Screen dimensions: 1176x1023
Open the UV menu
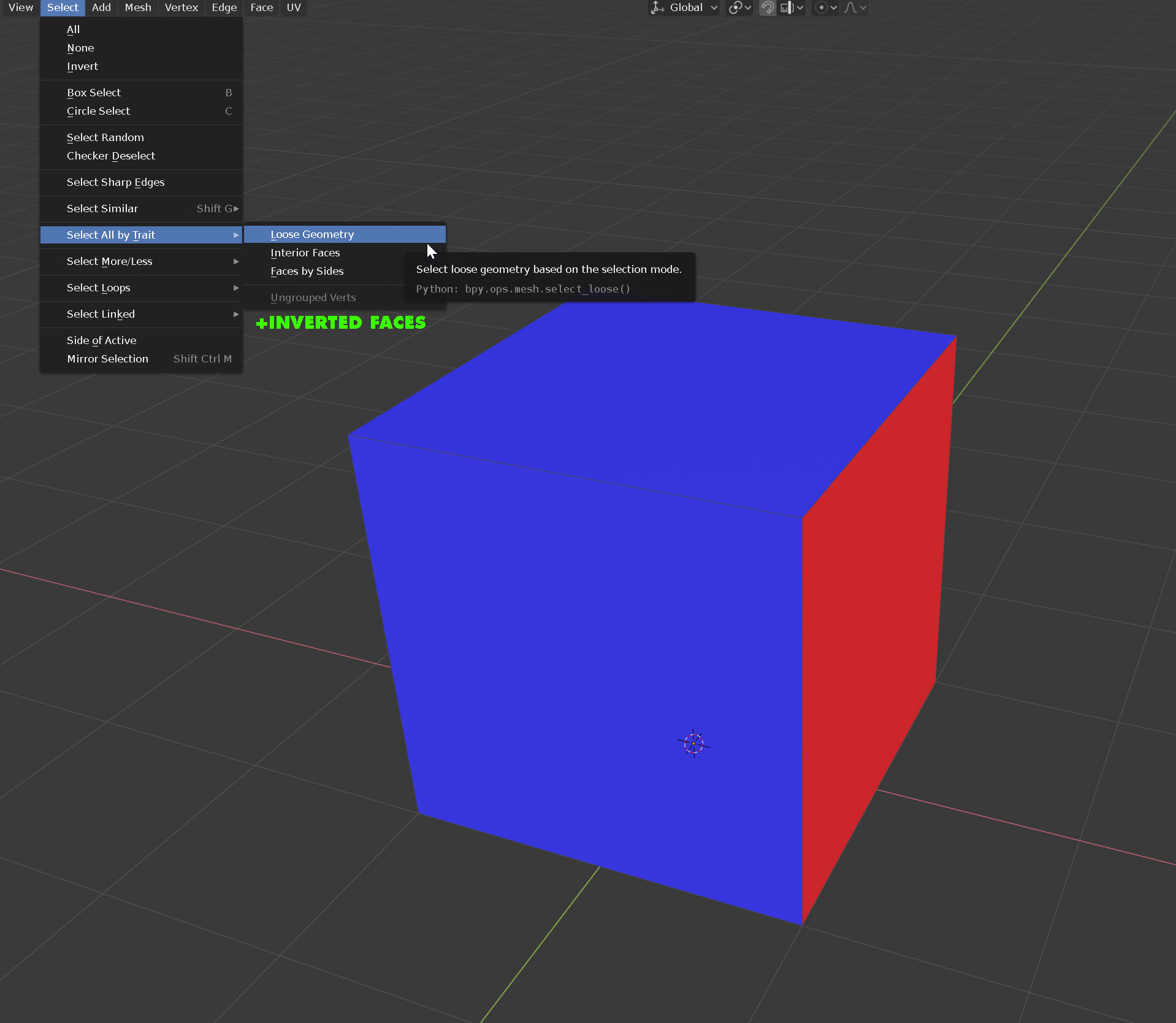click(294, 7)
